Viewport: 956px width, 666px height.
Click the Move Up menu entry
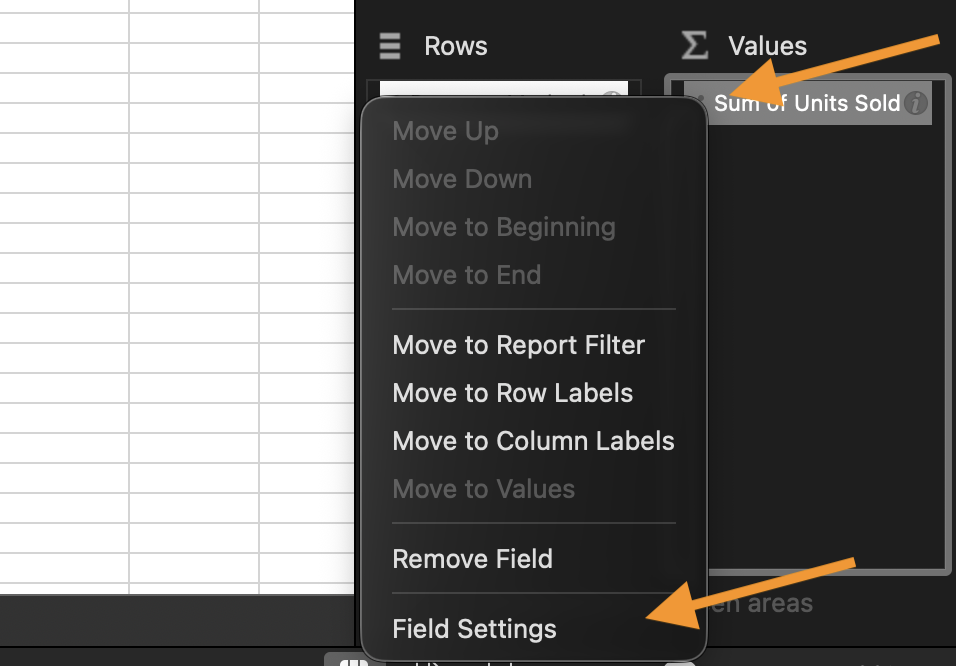pos(445,131)
